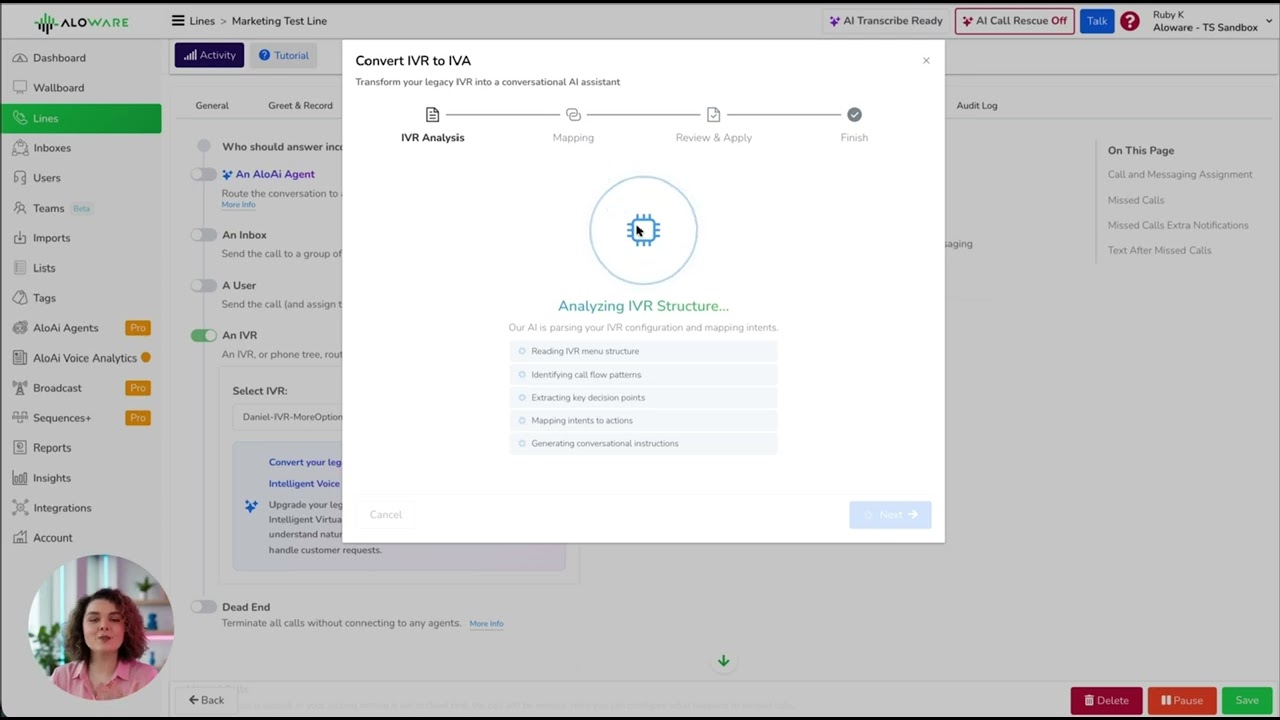Select the Inboxes sidebar icon
Image resolution: width=1280 pixels, height=720 pixels.
(x=20, y=148)
